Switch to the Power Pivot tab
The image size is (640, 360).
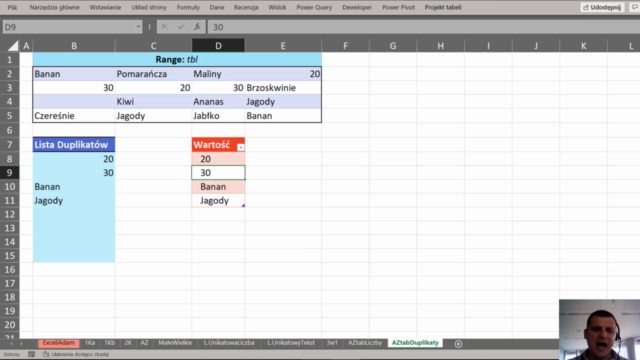click(x=398, y=7)
